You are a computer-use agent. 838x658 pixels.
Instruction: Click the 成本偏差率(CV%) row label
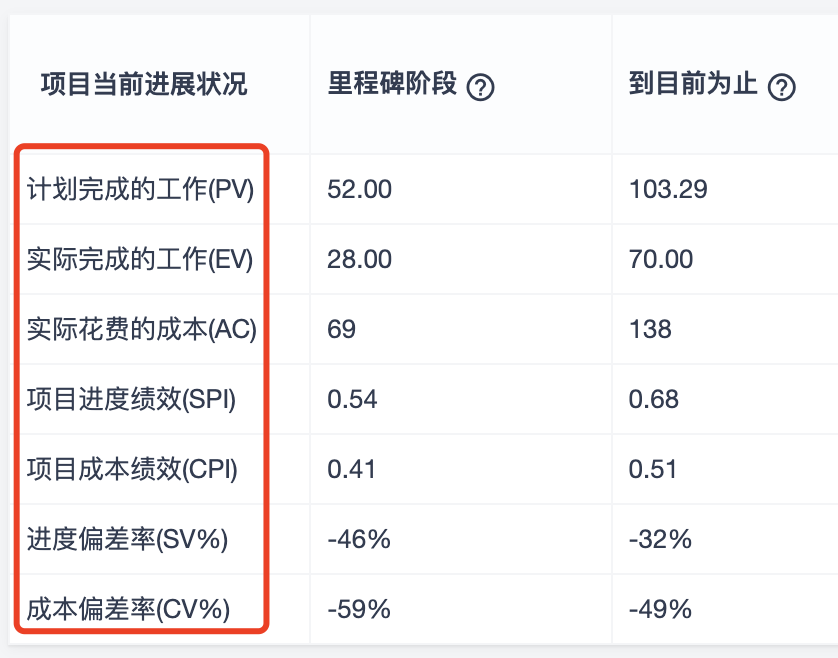[128, 609]
